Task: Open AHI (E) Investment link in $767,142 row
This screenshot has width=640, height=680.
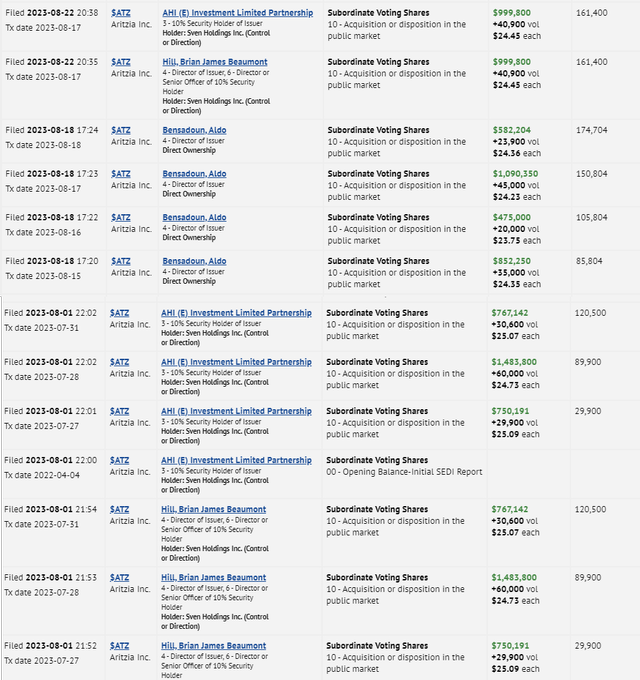Action: [237, 313]
